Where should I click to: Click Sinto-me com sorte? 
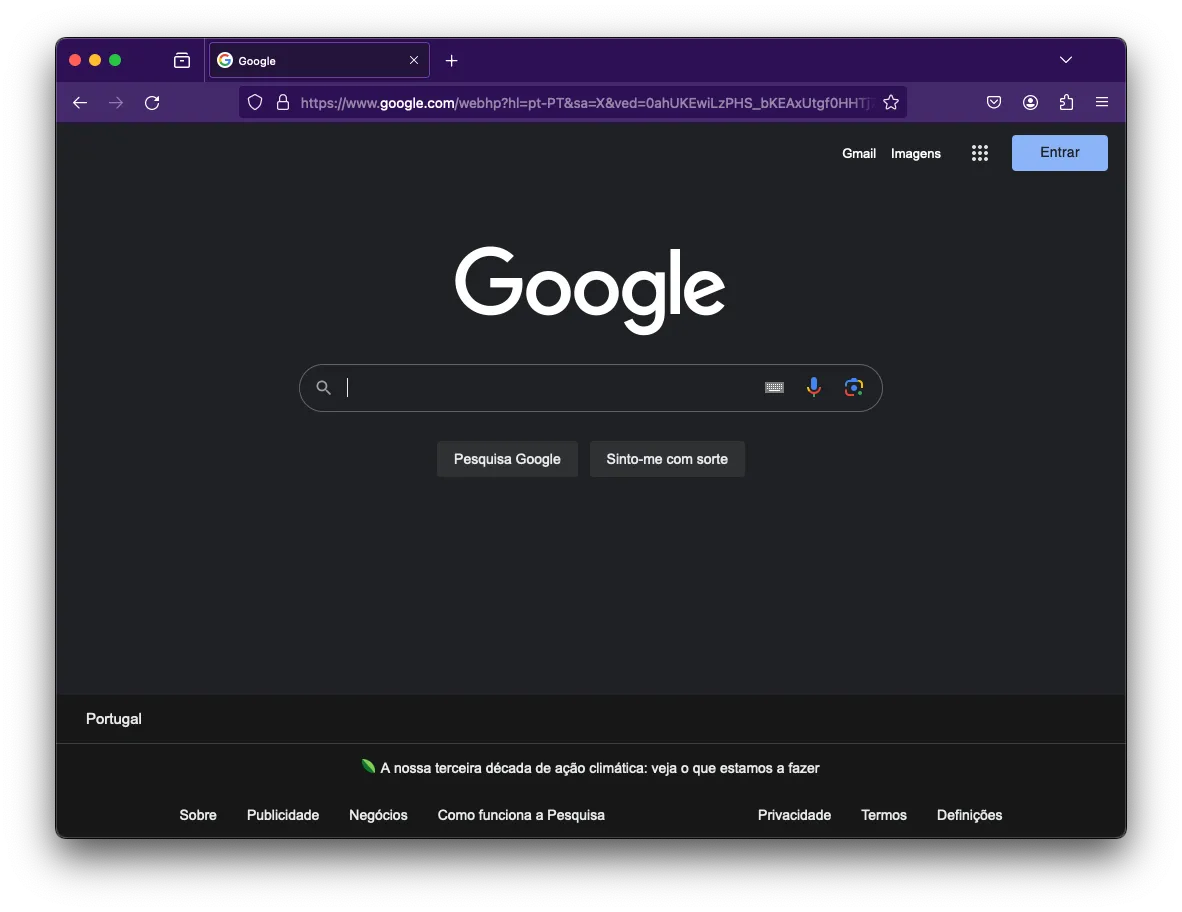point(667,459)
